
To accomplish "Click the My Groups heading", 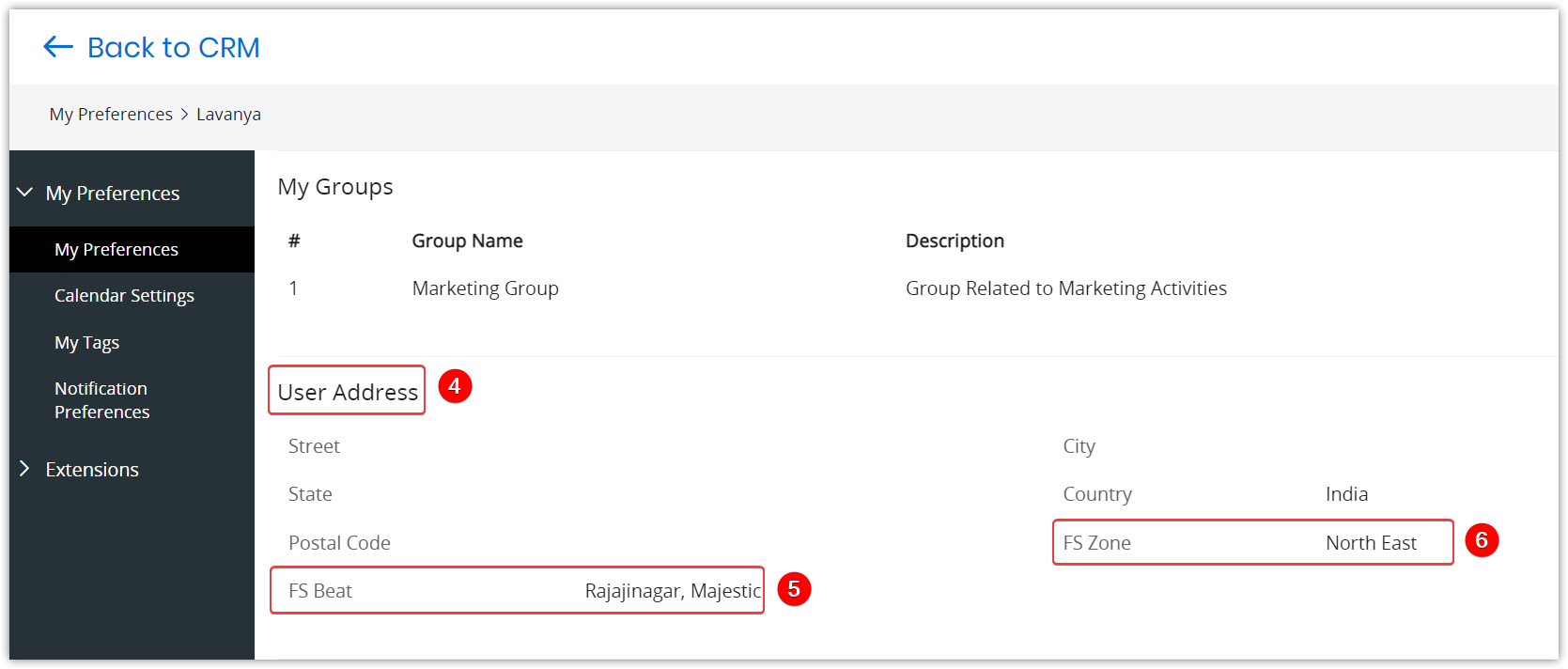I will click(x=335, y=187).
